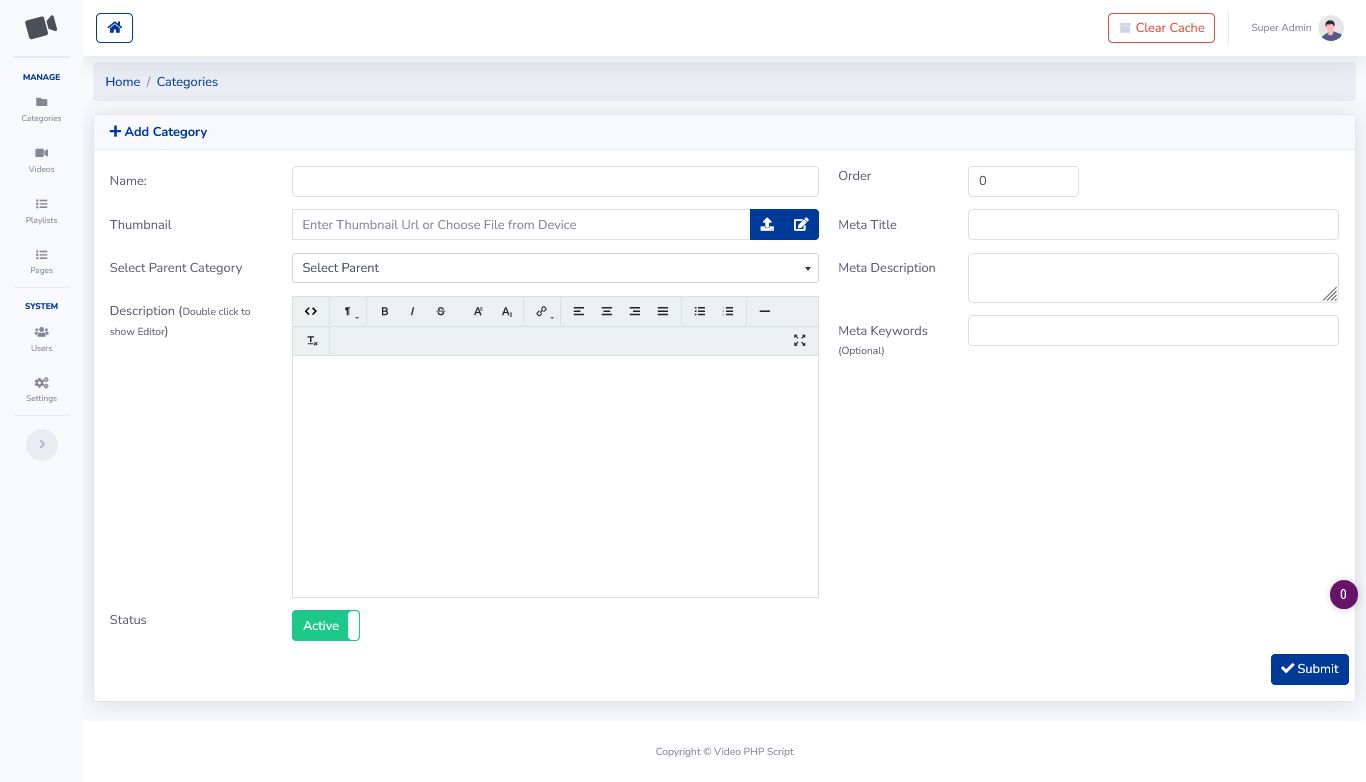Focus the Order number field

coord(1023,181)
